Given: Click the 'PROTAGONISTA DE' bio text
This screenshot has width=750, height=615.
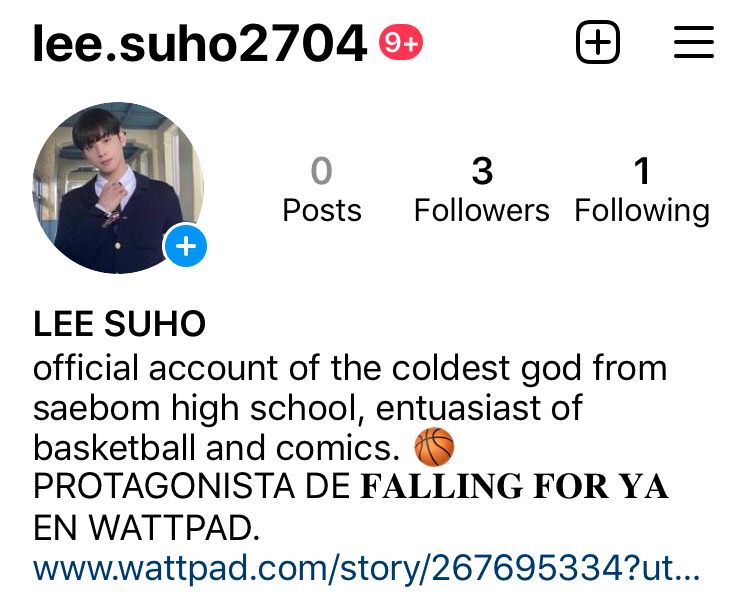Looking at the screenshot, I should pyautogui.click(x=192, y=487).
